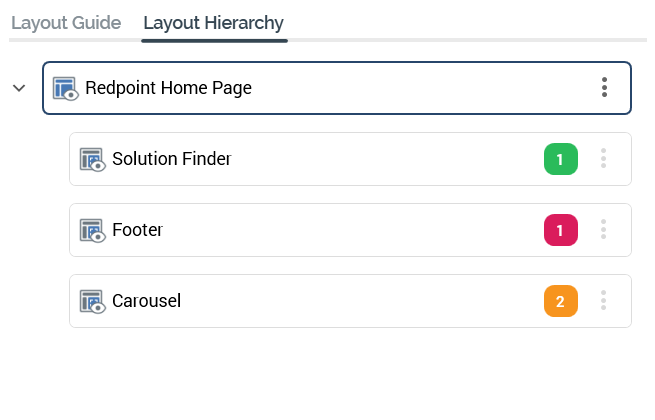Viewport: 655px width, 420px height.
Task: Switch to the Layout Guide tab
Action: 66,22
